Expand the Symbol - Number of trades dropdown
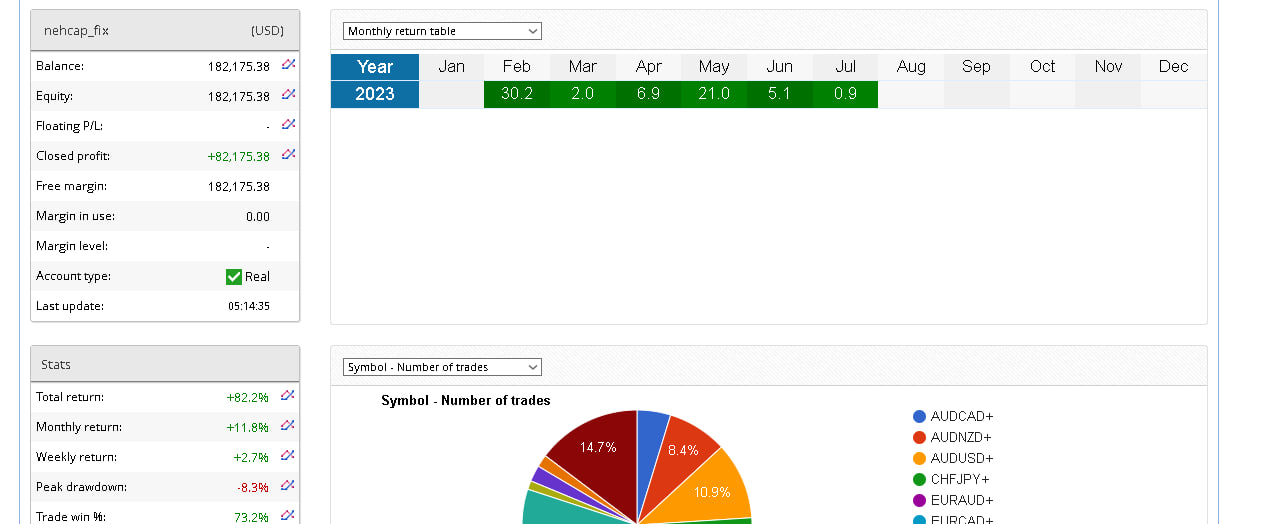1275x524 pixels. click(x=442, y=367)
